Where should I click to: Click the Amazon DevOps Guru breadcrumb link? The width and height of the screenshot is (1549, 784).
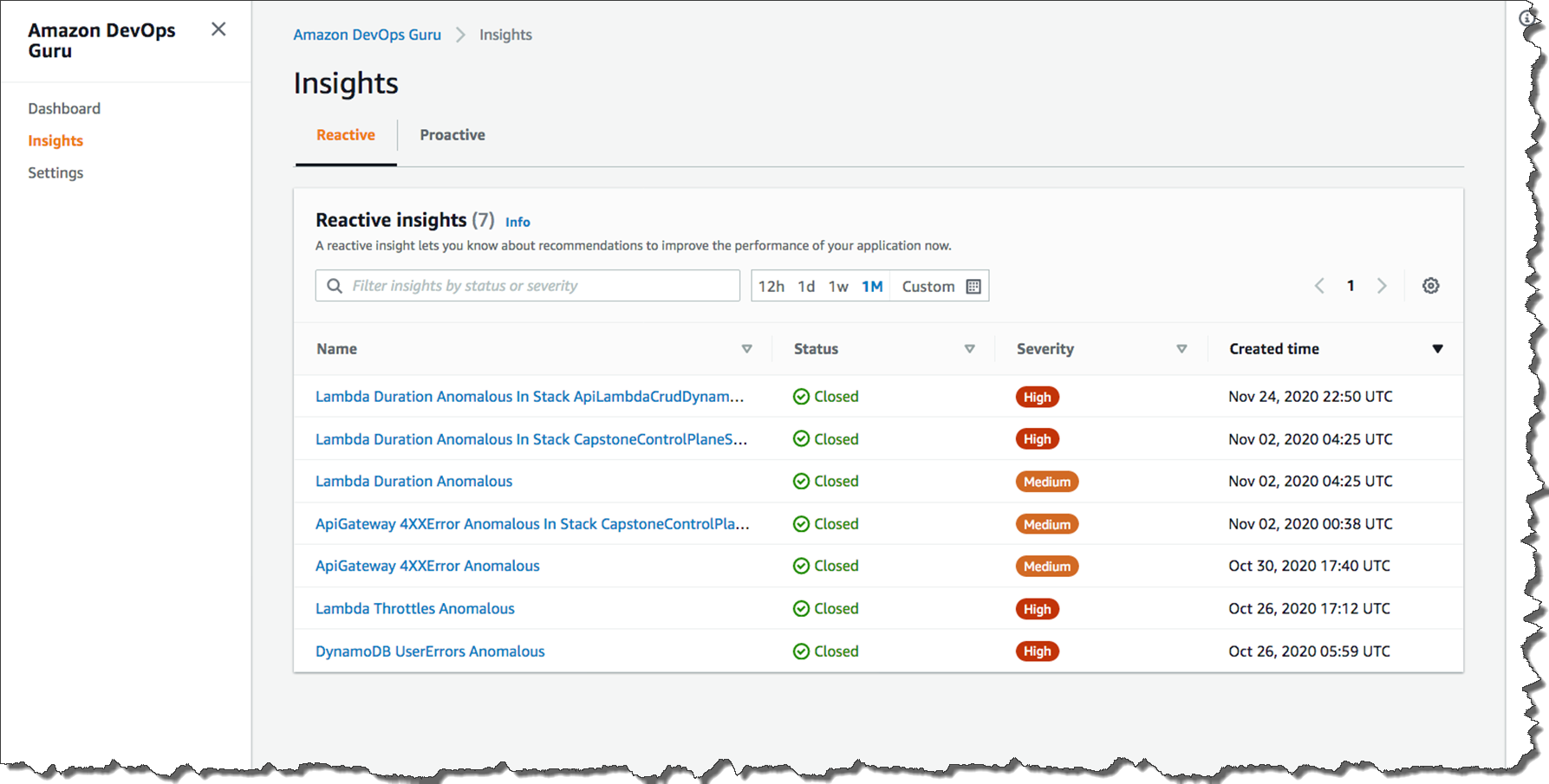pyautogui.click(x=367, y=35)
